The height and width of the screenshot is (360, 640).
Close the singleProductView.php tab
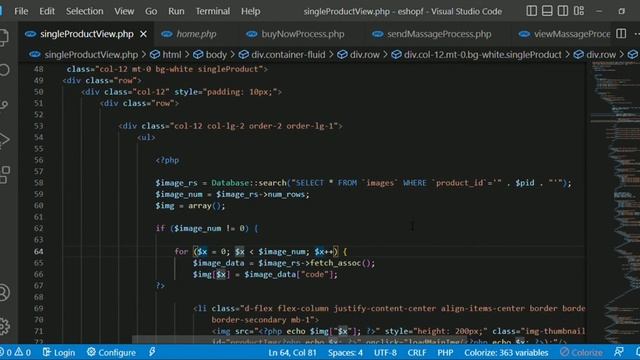point(143,34)
